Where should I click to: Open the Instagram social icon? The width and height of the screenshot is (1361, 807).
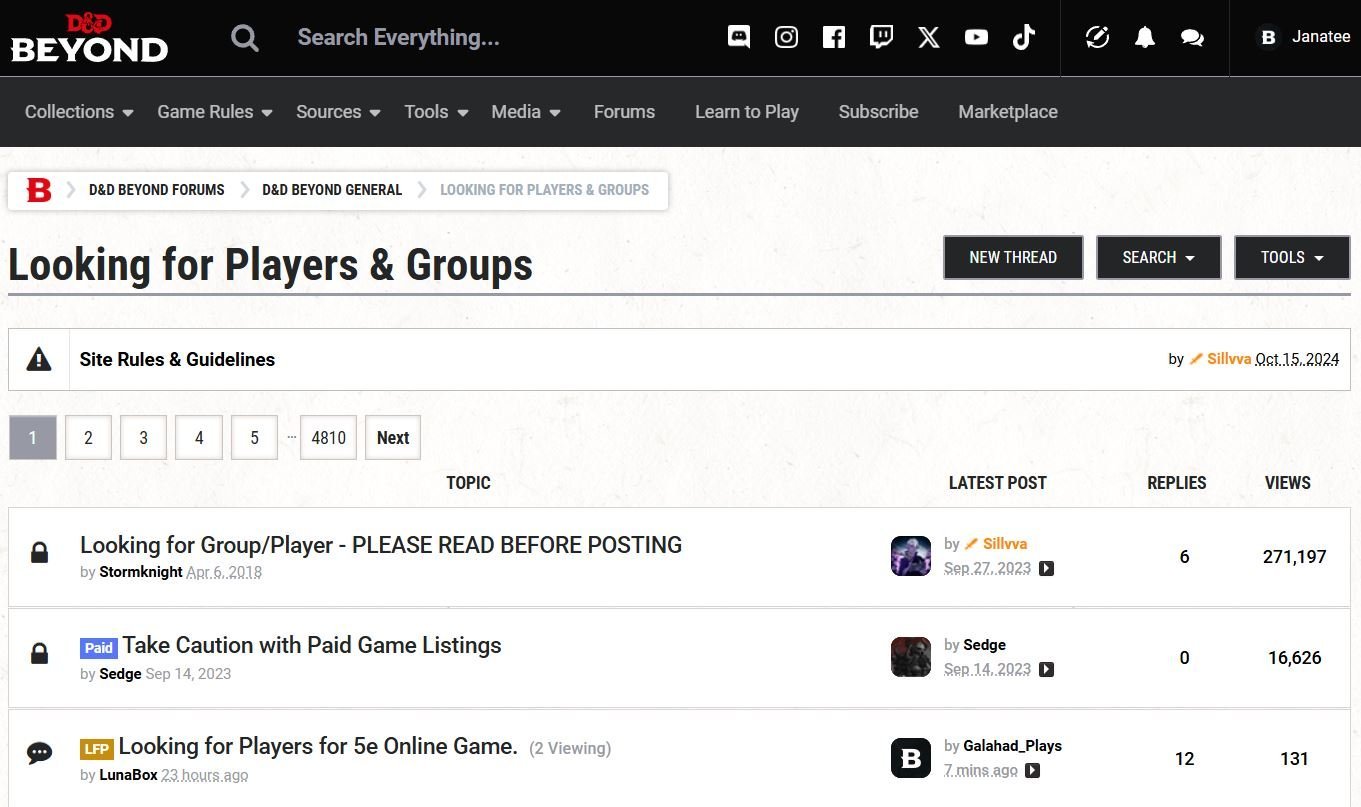click(787, 38)
